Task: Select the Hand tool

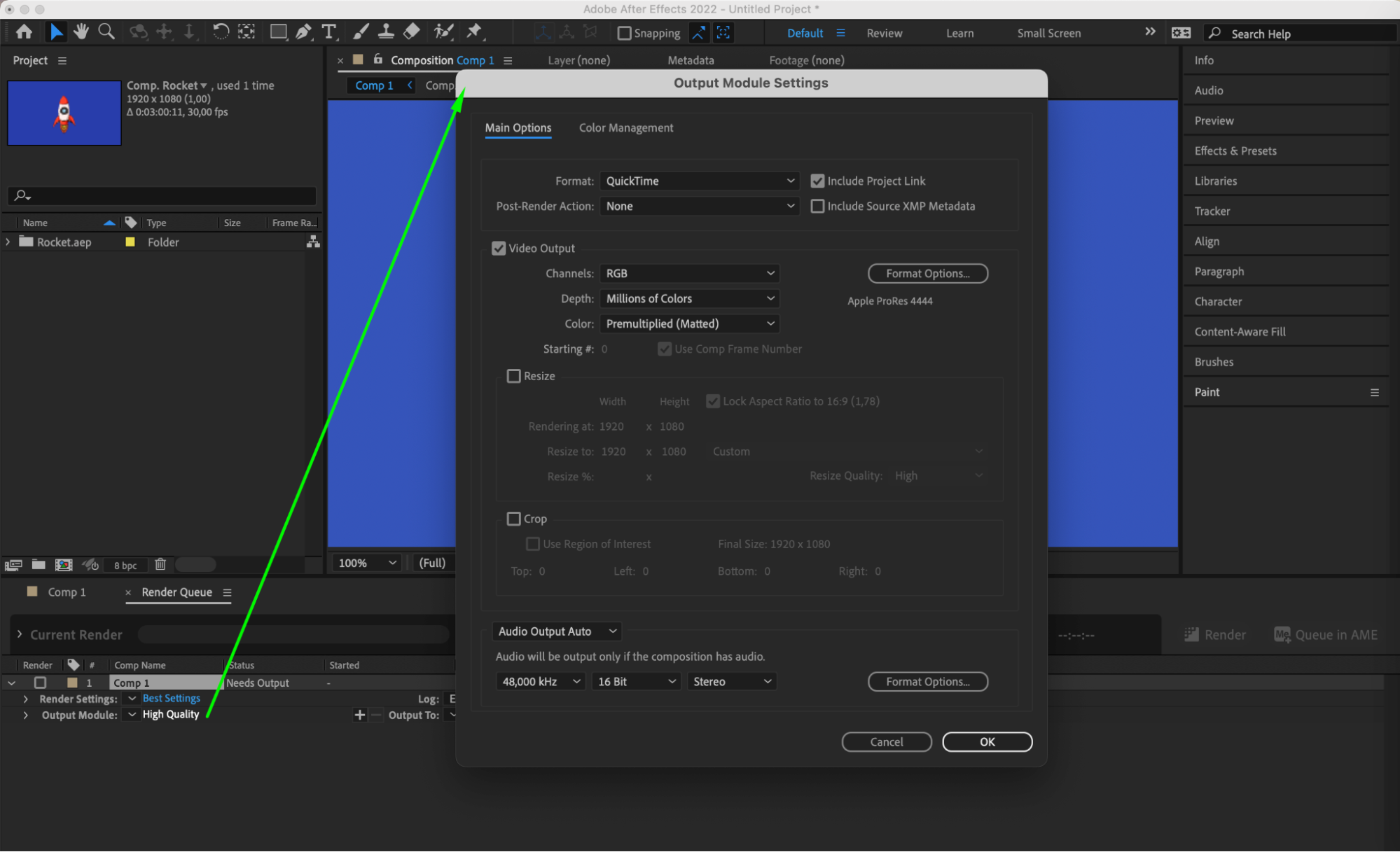Action: pyautogui.click(x=81, y=32)
